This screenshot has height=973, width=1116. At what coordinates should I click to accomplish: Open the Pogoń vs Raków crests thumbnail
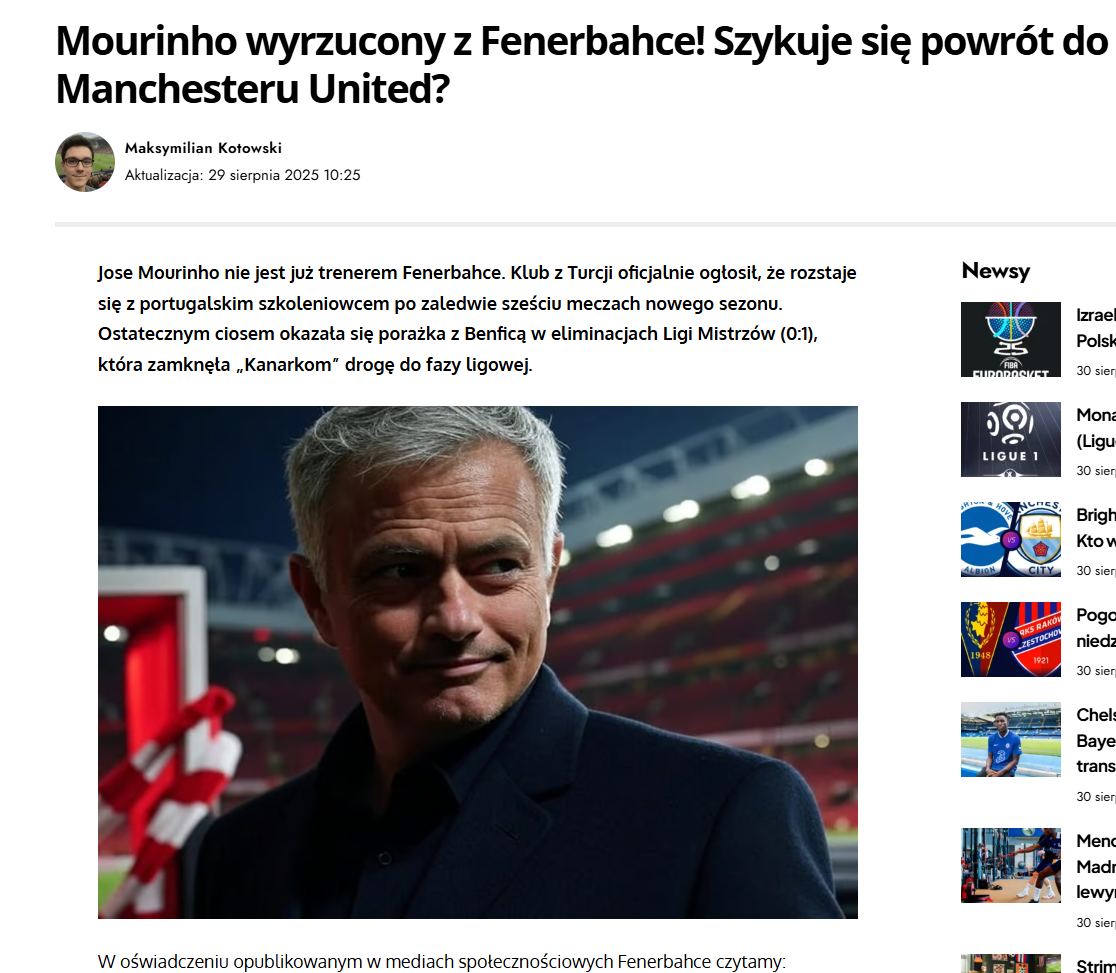pos(1011,639)
